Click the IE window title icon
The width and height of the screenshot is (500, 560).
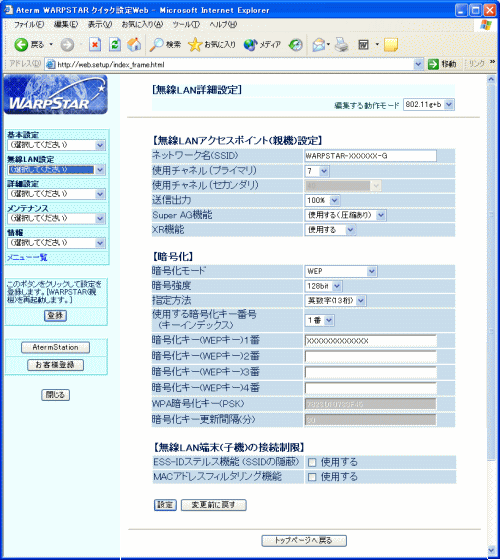pyautogui.click(x=8, y=10)
